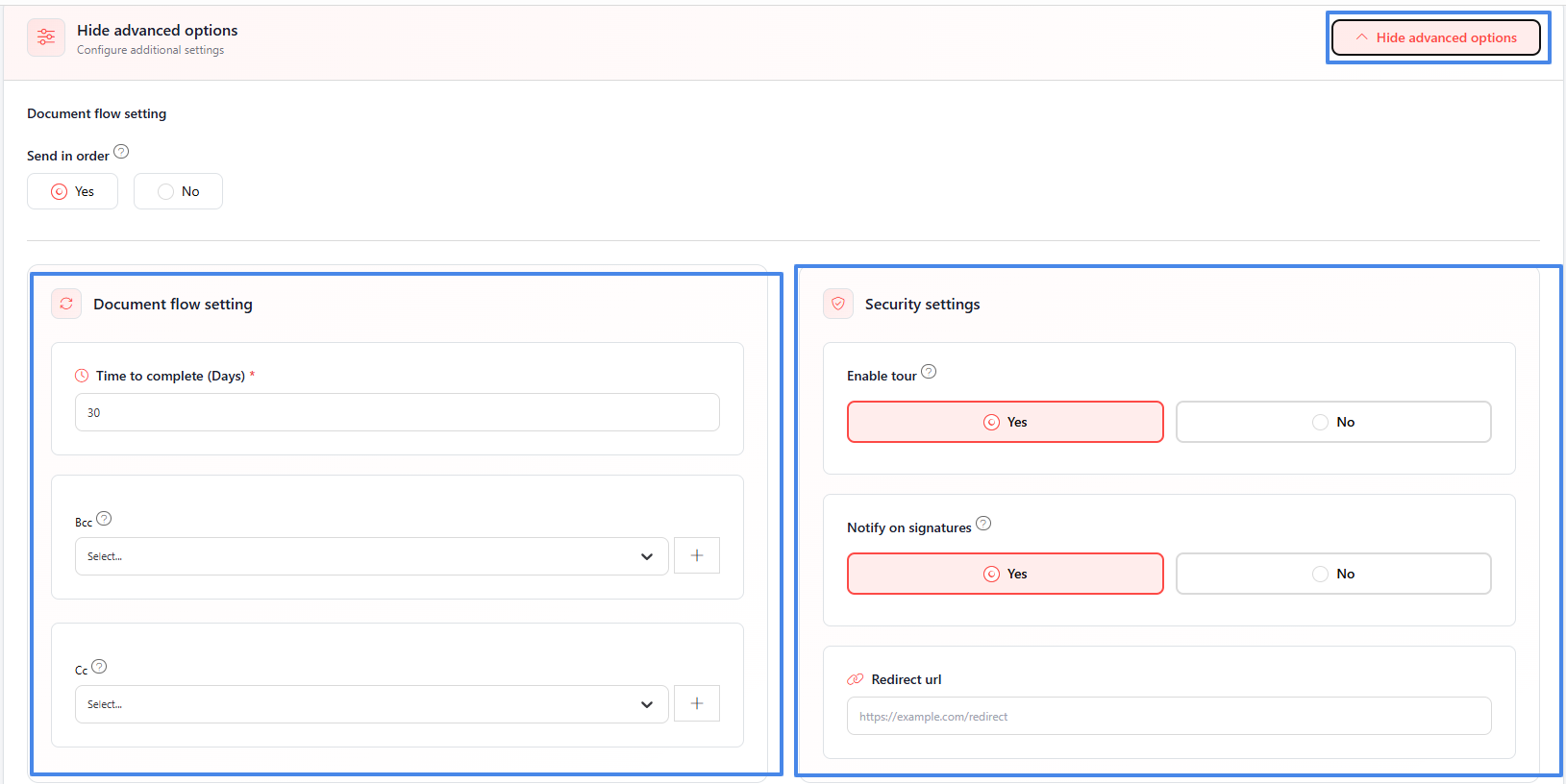Select Yes for Notify on signatures
The height and width of the screenshot is (784, 1566).
pos(1006,574)
